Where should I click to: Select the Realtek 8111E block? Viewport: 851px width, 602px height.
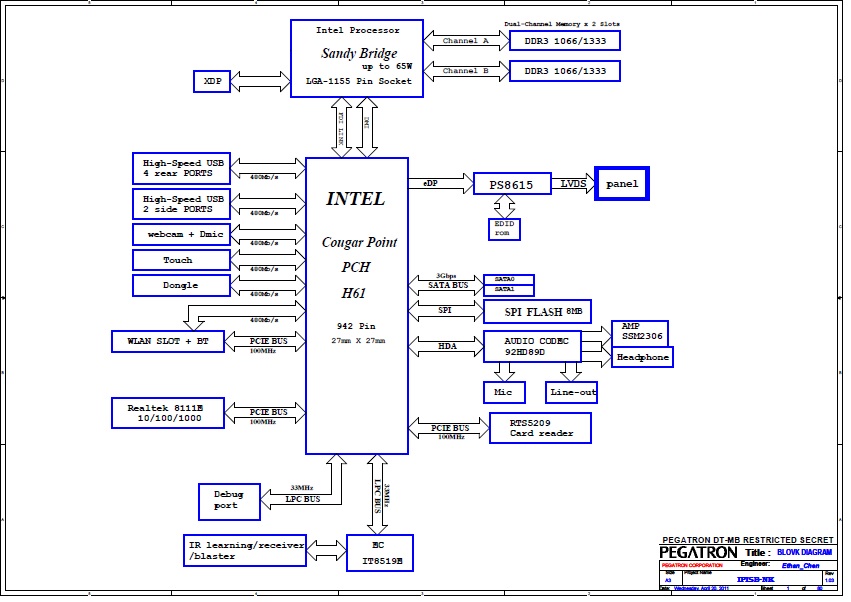pyautogui.click(x=168, y=413)
